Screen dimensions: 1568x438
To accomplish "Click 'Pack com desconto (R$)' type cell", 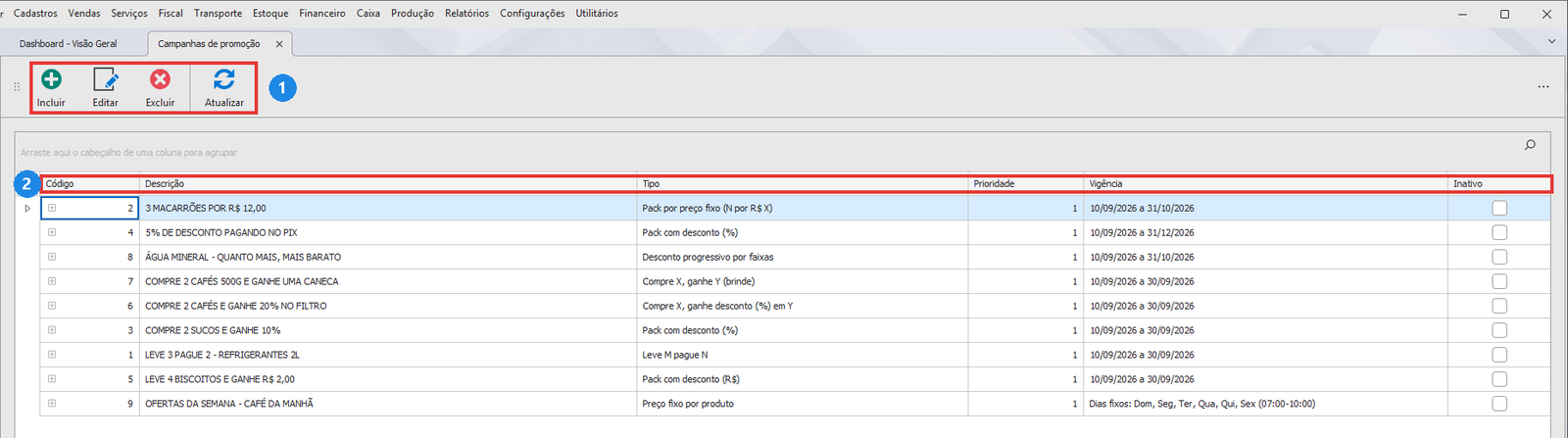I will (803, 379).
